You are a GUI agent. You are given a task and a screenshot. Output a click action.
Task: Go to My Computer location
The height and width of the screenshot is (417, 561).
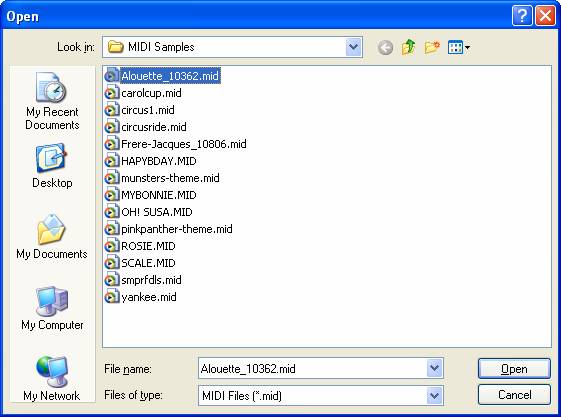pyautogui.click(x=52, y=308)
